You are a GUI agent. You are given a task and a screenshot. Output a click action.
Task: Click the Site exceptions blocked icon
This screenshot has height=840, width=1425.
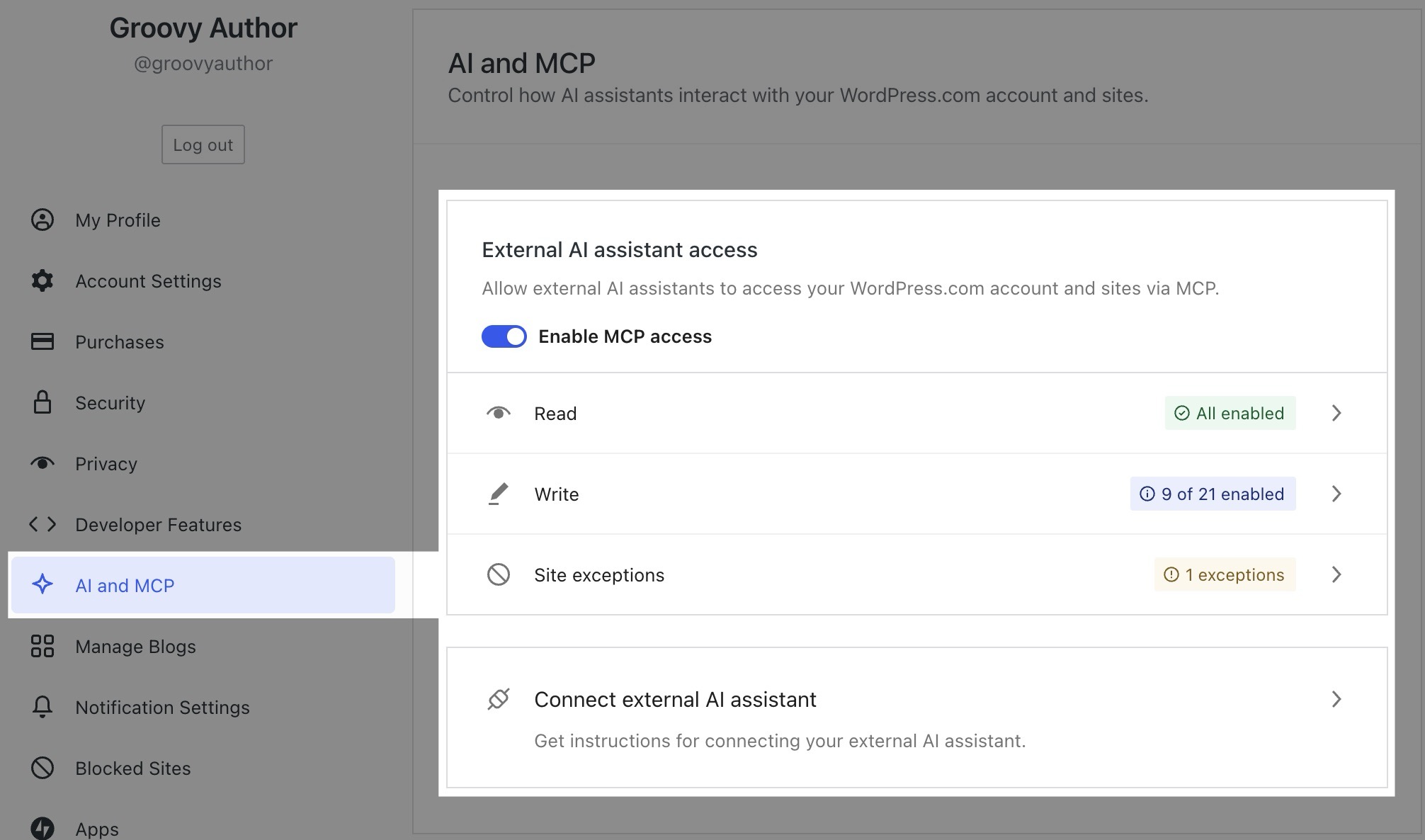point(499,574)
